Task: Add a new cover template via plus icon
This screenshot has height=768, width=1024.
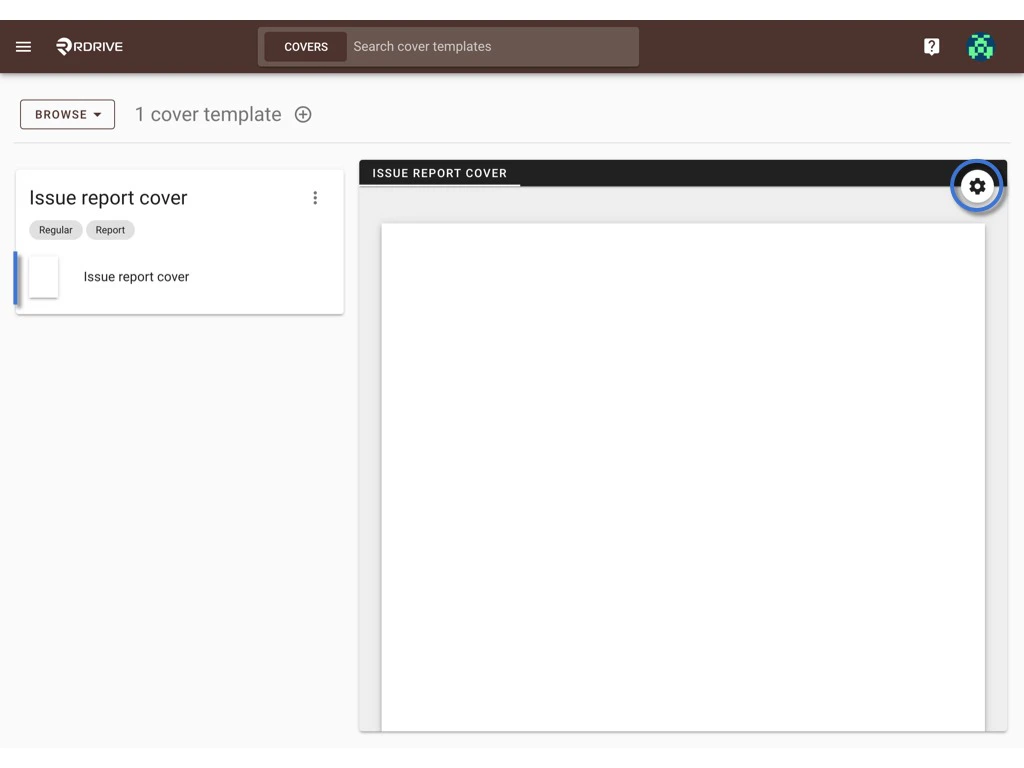Action: pyautogui.click(x=303, y=114)
